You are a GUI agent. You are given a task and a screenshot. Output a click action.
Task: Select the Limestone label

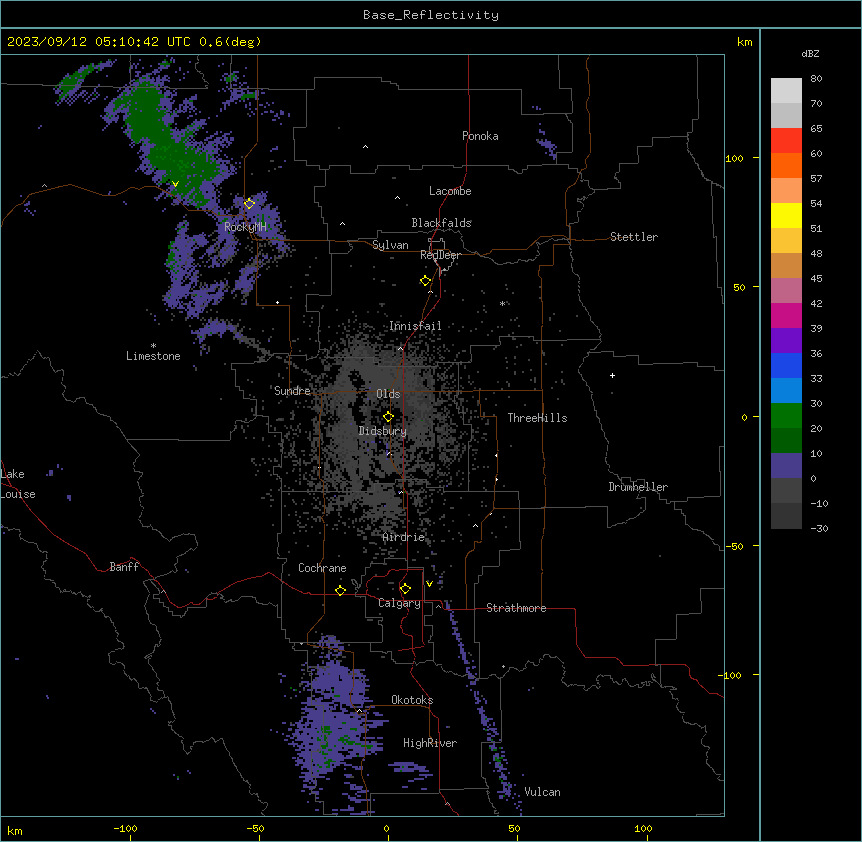[153, 356]
